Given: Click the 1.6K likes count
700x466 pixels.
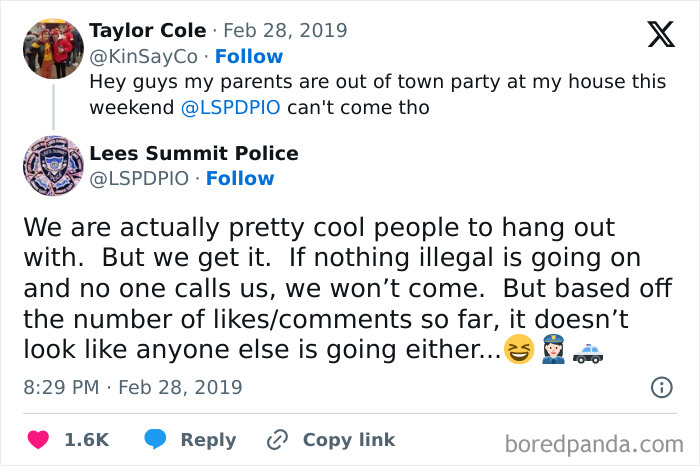Looking at the screenshot, I should tap(86, 440).
